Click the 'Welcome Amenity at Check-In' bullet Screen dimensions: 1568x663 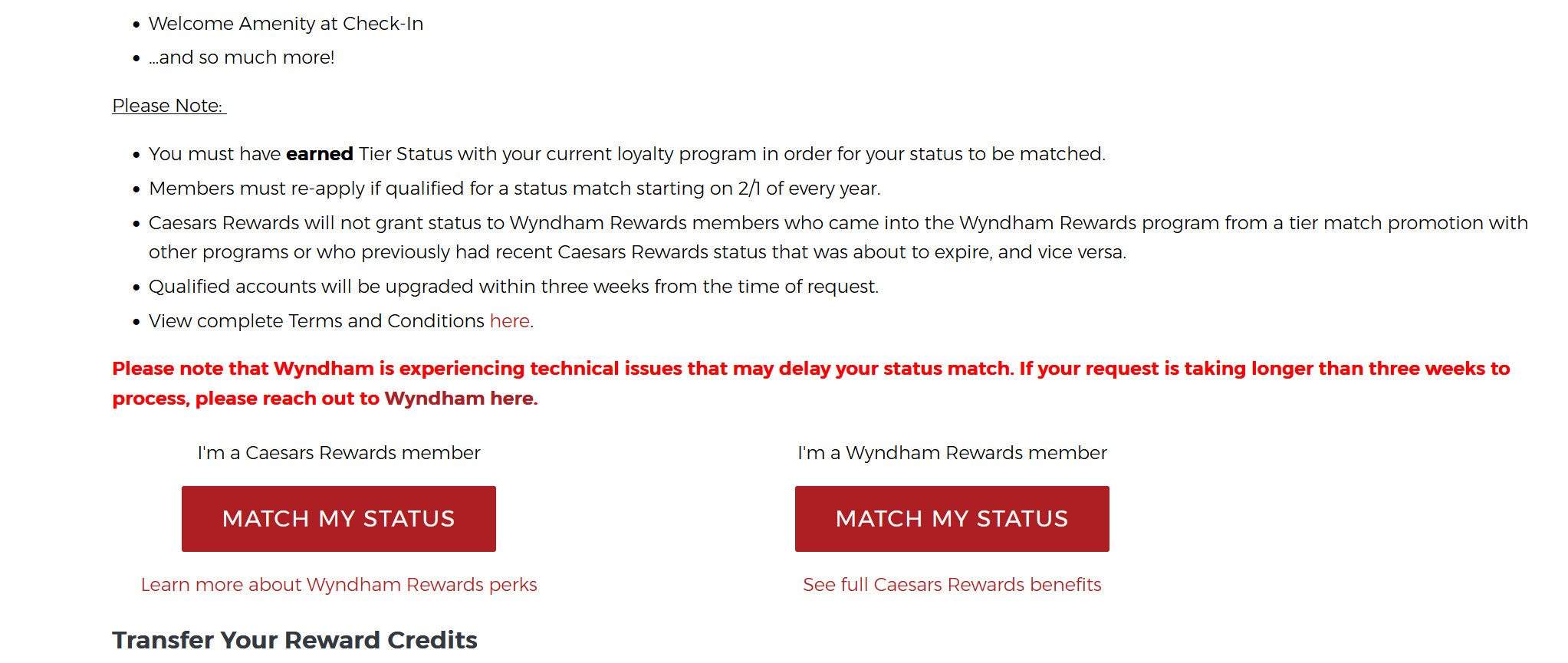pos(285,24)
